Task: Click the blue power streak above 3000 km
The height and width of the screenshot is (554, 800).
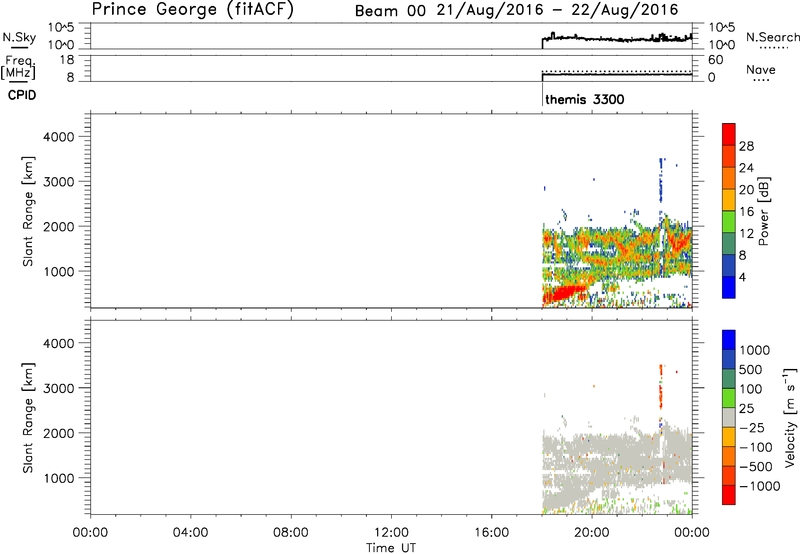Action: 661,180
